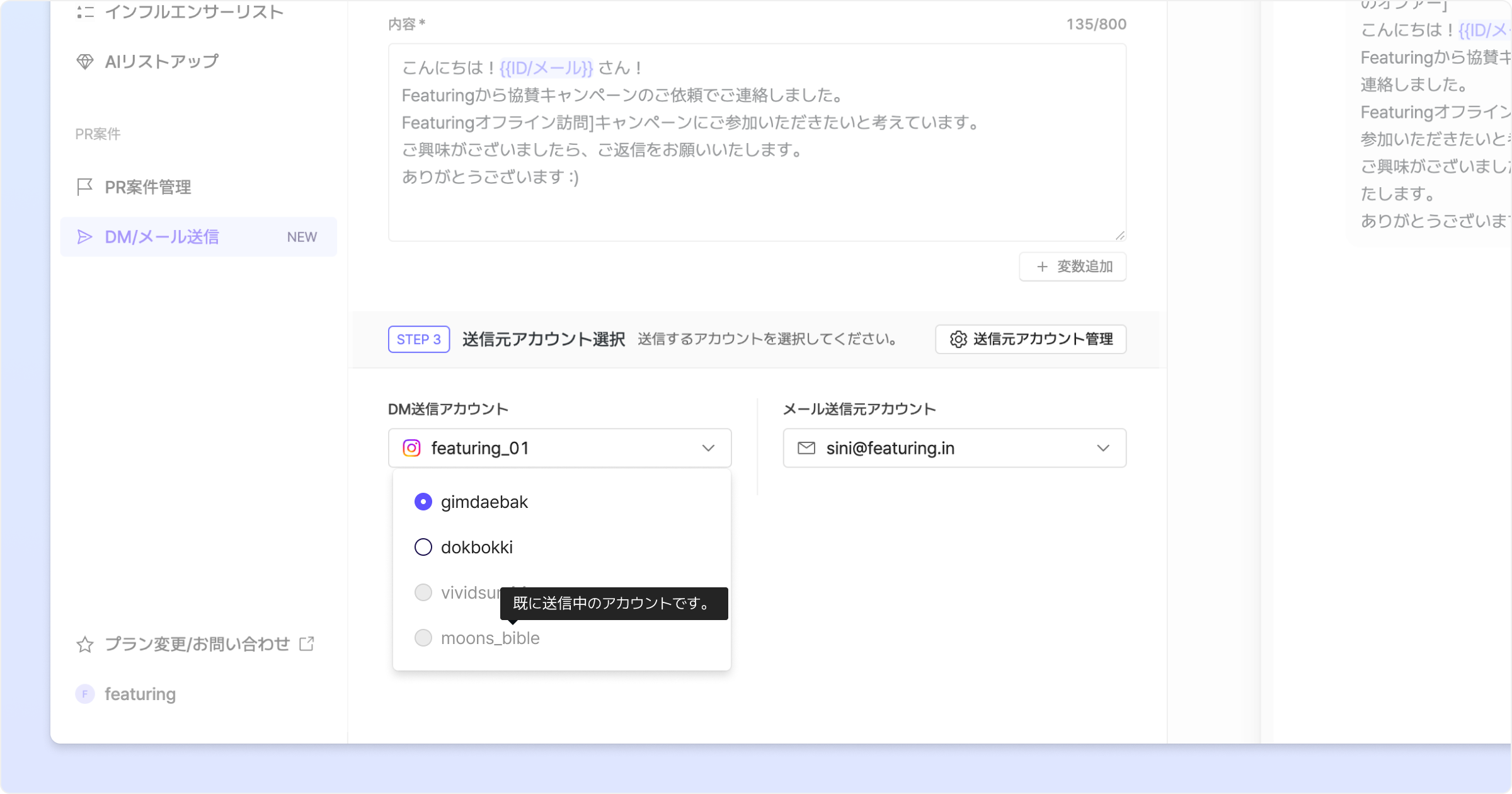Open 送信元アカウント管理 settings button
Viewport: 1512px width, 794px height.
[x=1031, y=339]
